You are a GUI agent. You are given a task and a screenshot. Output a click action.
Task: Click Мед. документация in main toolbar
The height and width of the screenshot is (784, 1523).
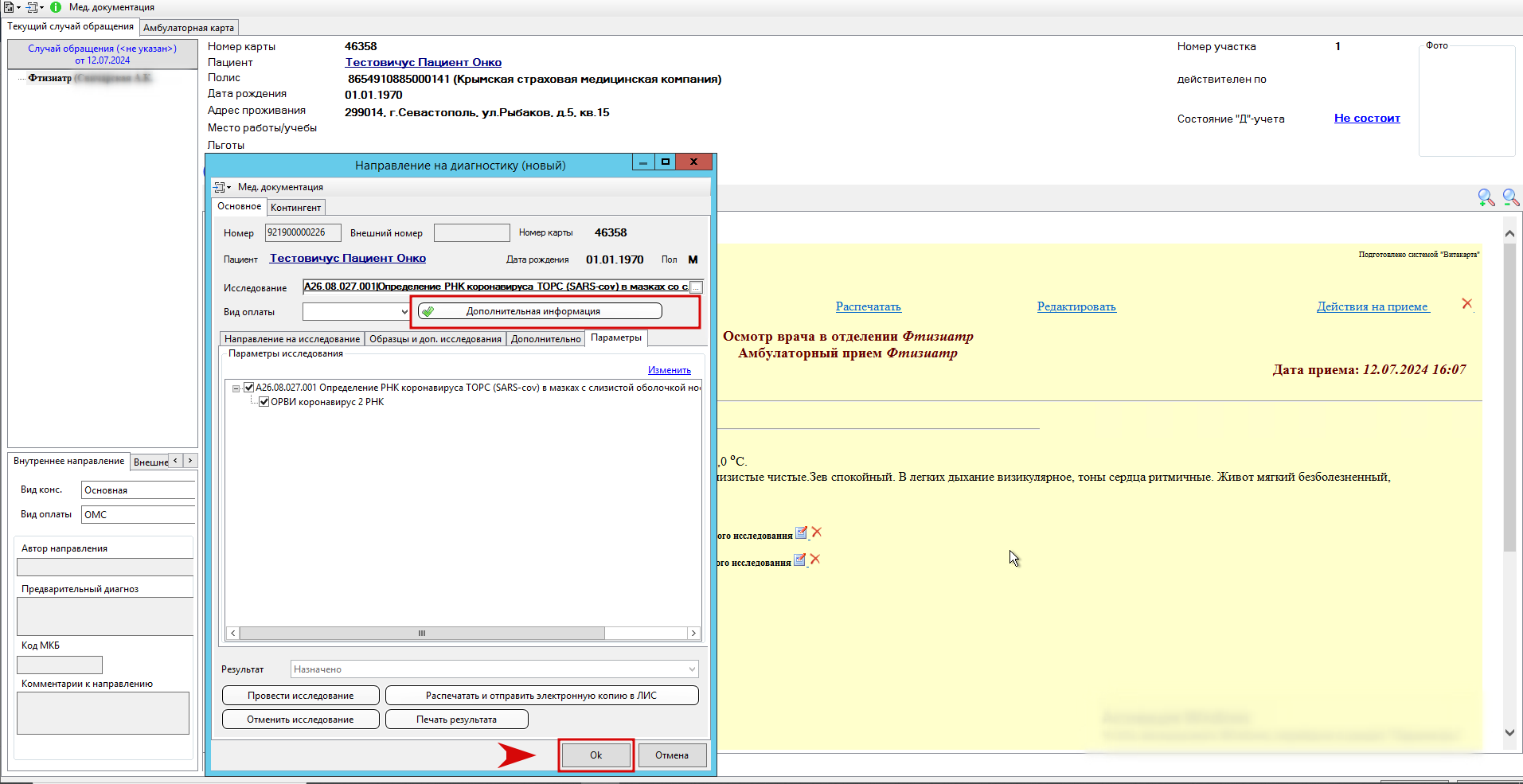[x=111, y=7]
